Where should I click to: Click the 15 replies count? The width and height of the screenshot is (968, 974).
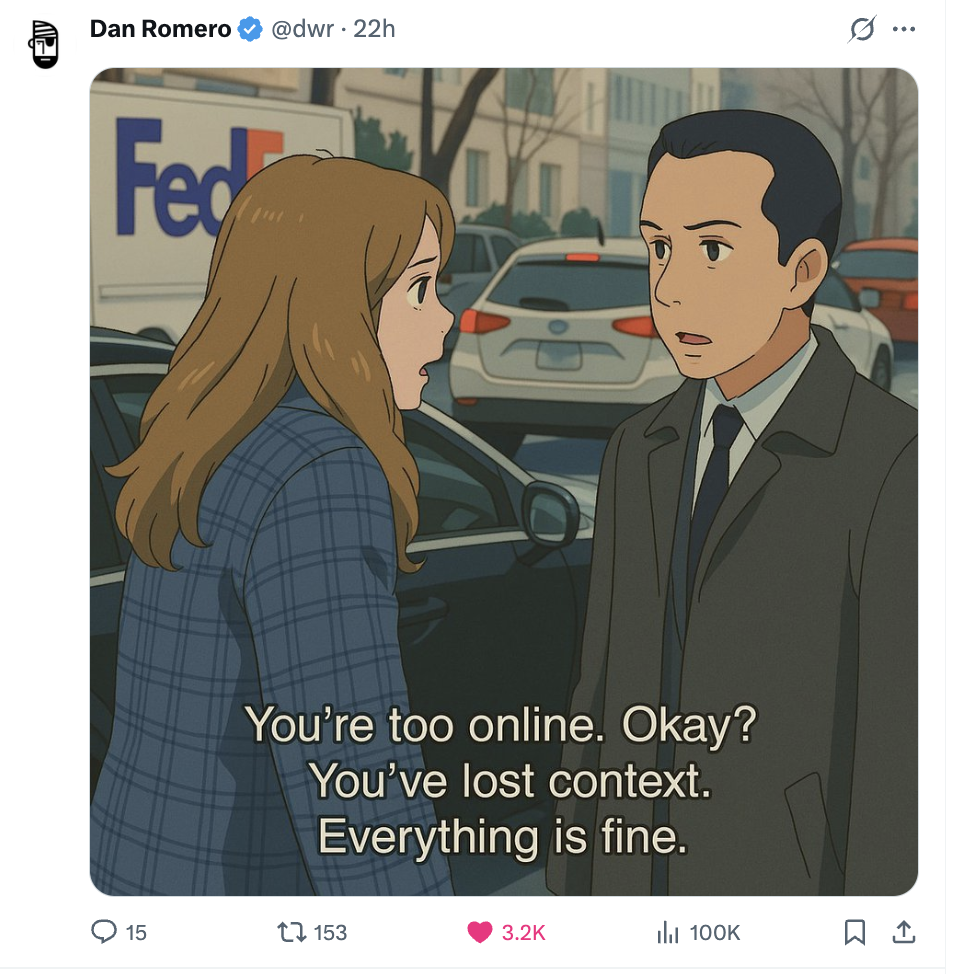pos(136,932)
